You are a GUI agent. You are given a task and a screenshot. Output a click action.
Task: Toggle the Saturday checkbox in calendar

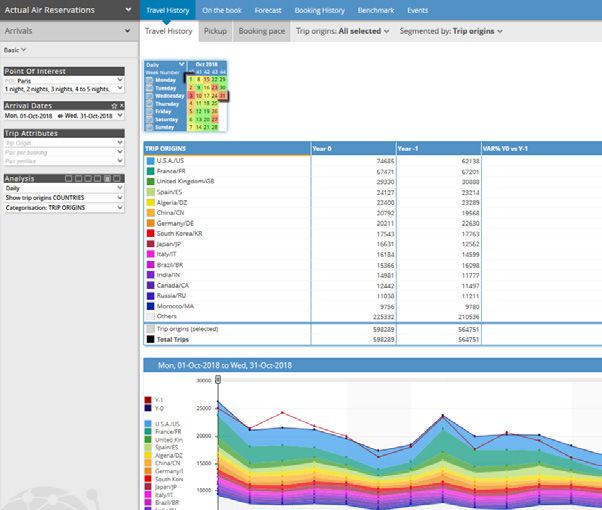(149, 120)
